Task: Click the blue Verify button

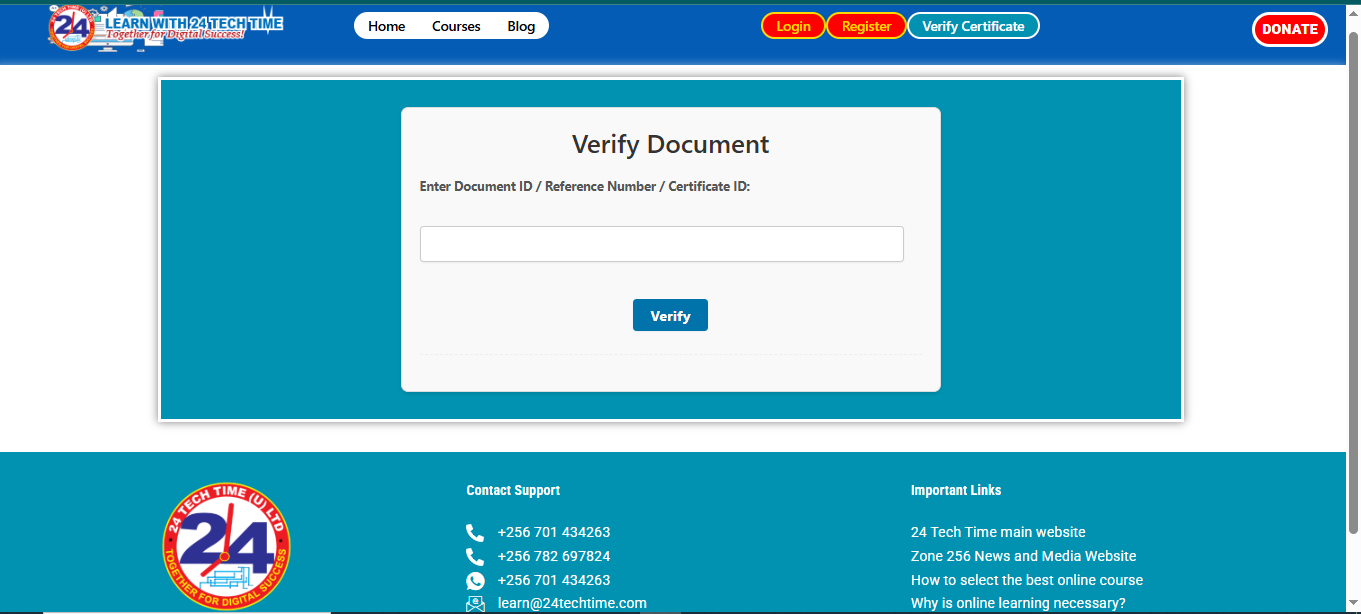Action: pos(670,316)
